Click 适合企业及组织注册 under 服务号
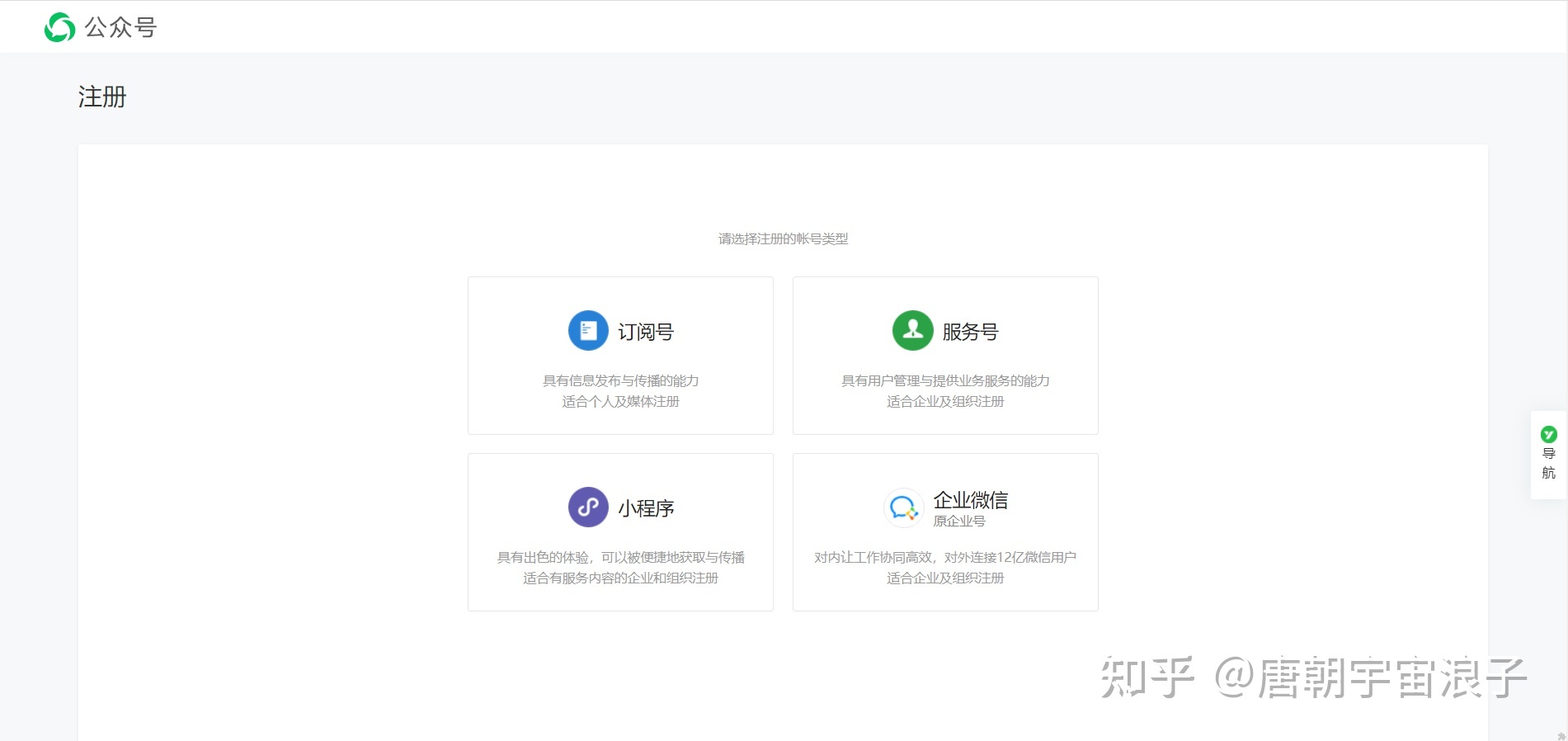Screen dimensions: 1568x741 pos(945,402)
